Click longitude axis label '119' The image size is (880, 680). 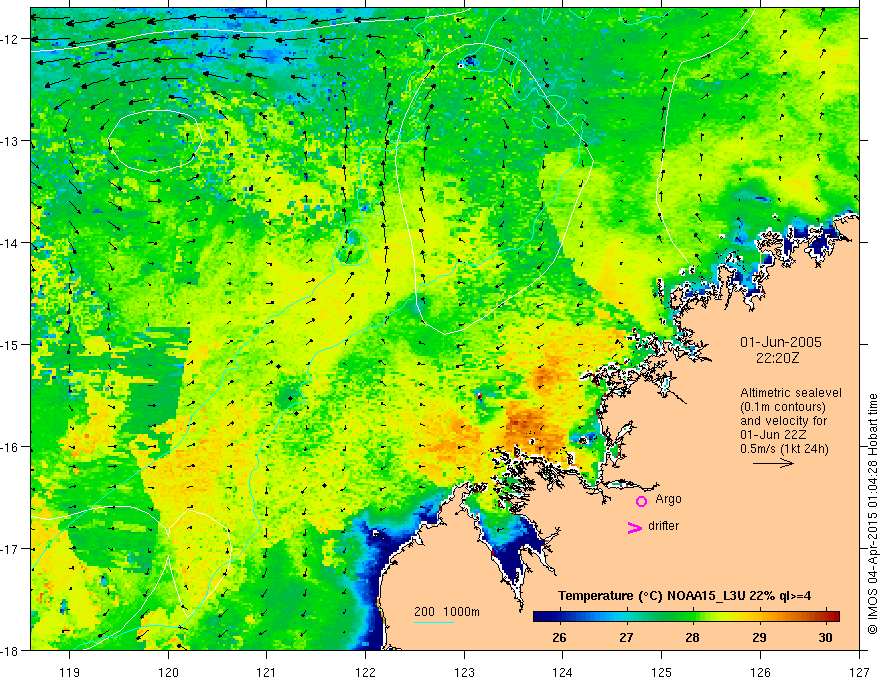pyautogui.click(x=70, y=672)
